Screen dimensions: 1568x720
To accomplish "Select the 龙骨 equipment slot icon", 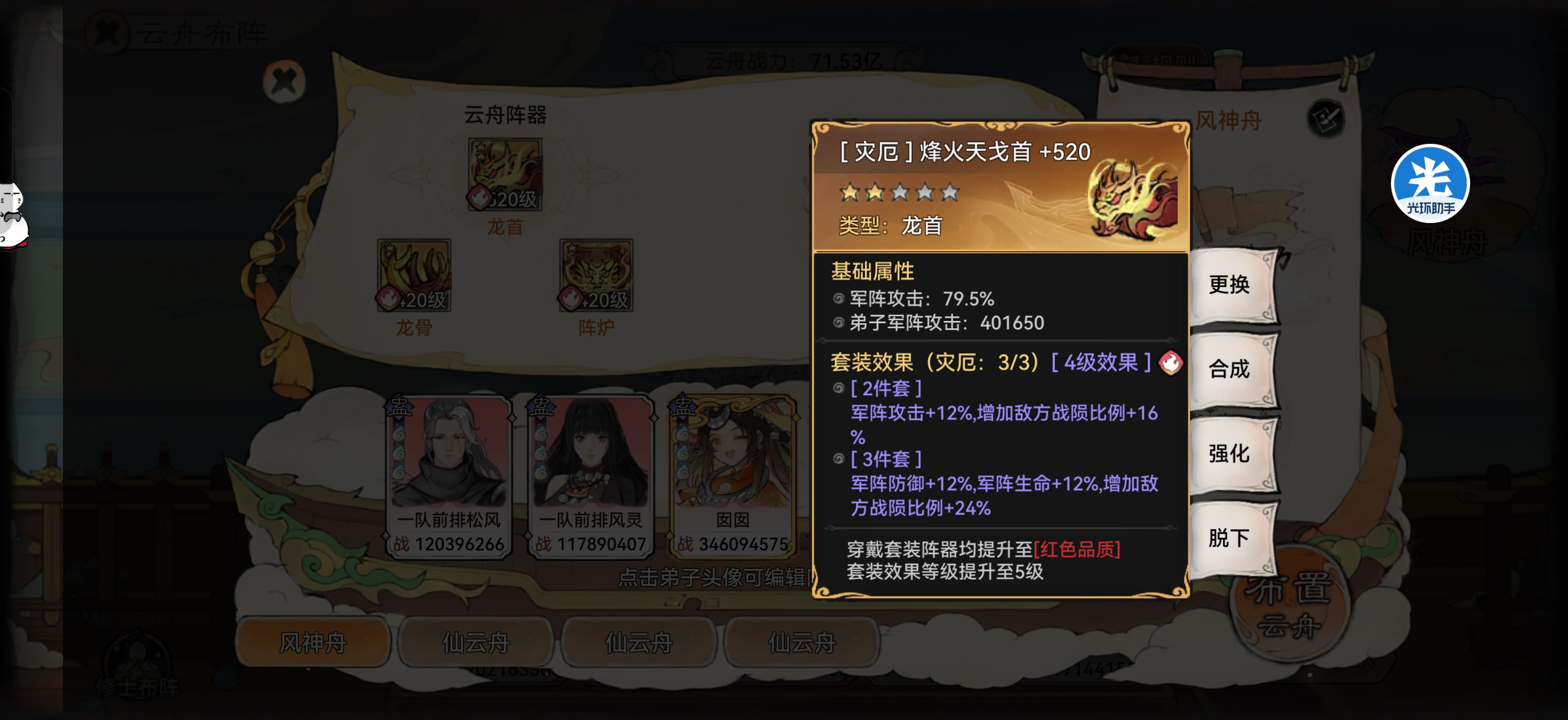I will [414, 275].
